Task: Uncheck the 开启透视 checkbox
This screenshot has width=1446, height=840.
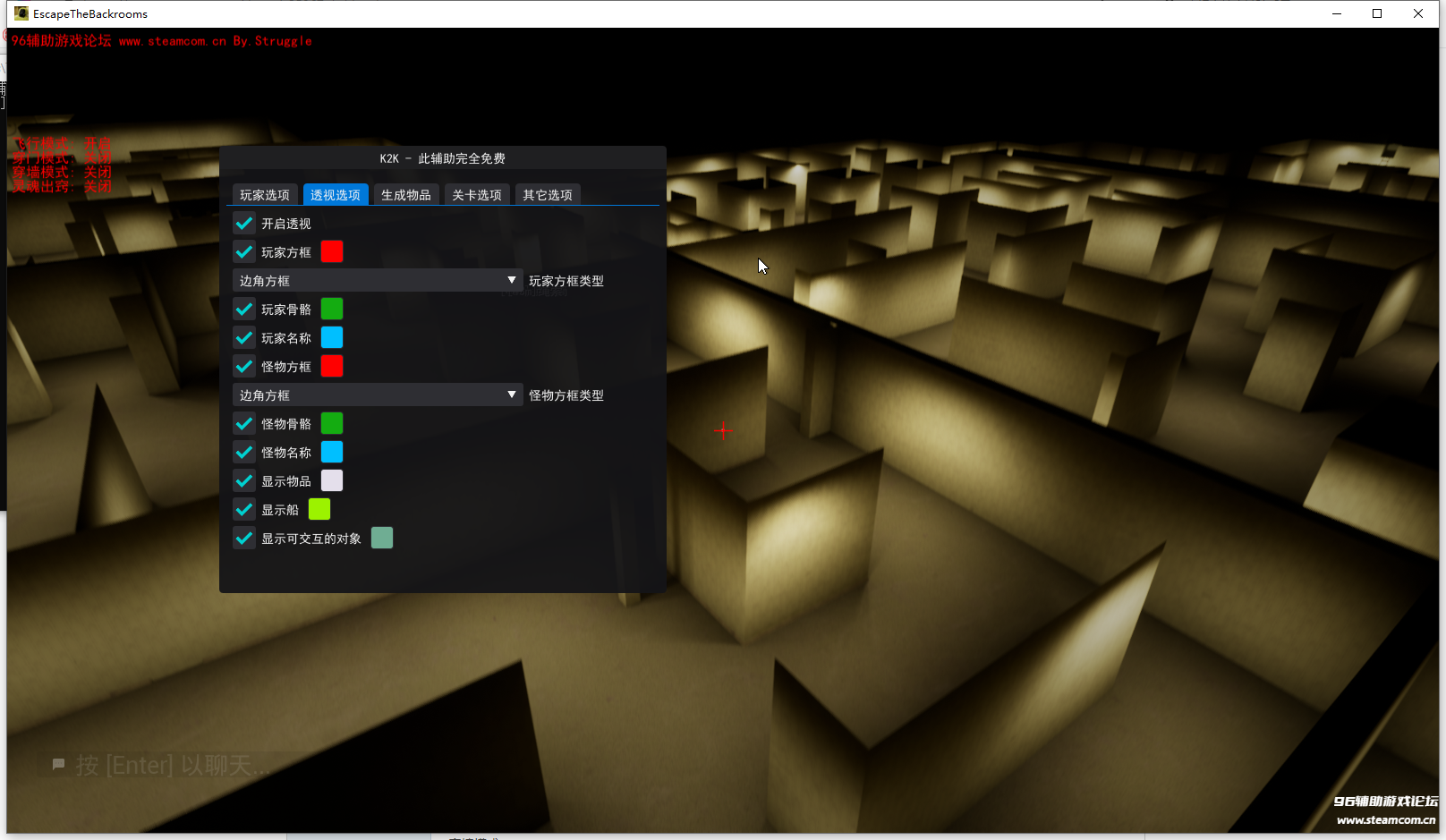Action: 244,224
